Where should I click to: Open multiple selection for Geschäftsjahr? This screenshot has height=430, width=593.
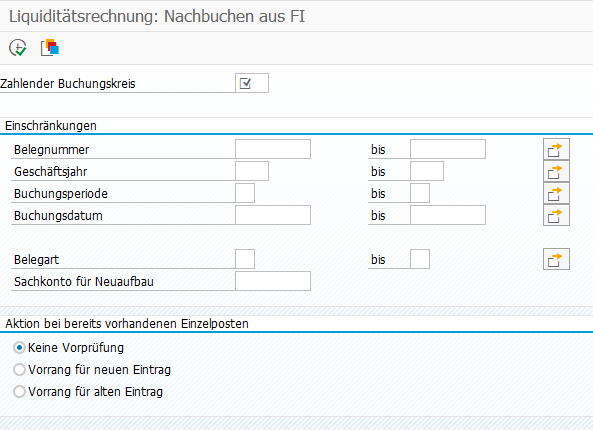pos(556,171)
